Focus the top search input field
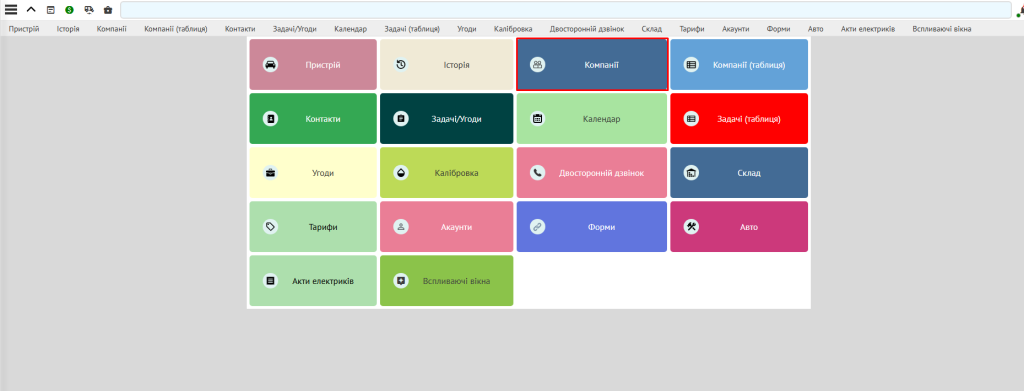 (566, 10)
